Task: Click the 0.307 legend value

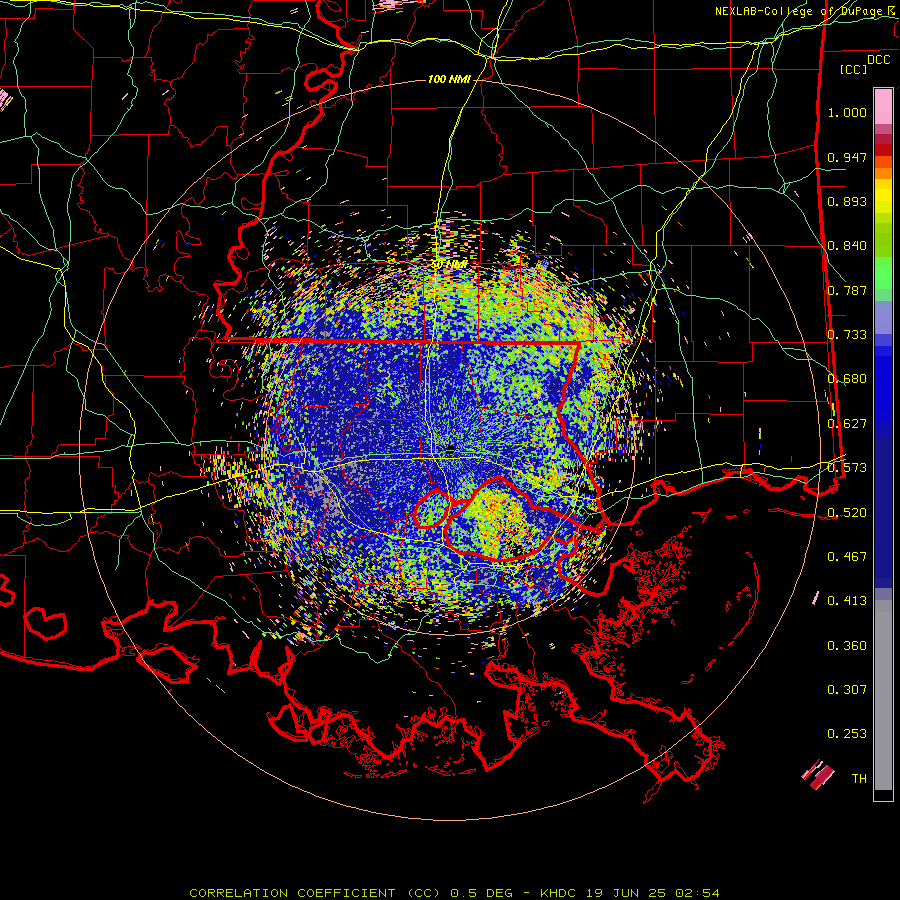Action: [x=847, y=690]
